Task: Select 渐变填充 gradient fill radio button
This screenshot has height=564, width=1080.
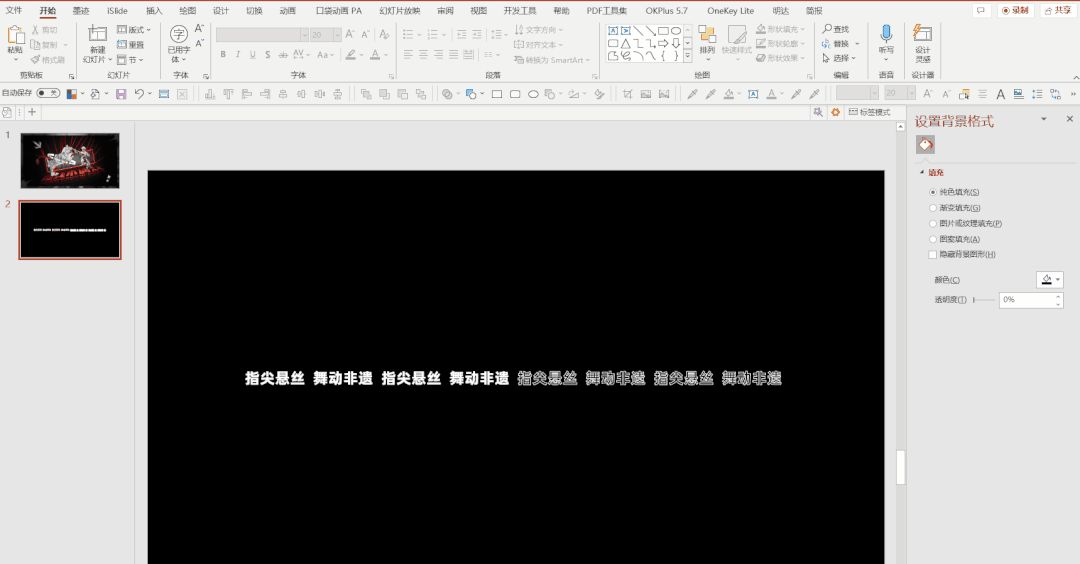Action: coord(933,208)
